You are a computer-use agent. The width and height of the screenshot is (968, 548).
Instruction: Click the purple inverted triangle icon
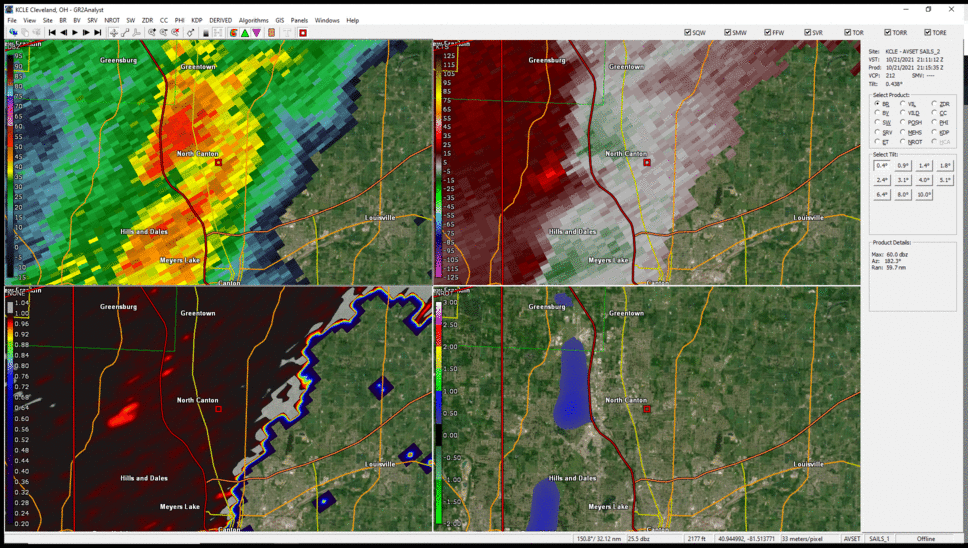coord(257,33)
